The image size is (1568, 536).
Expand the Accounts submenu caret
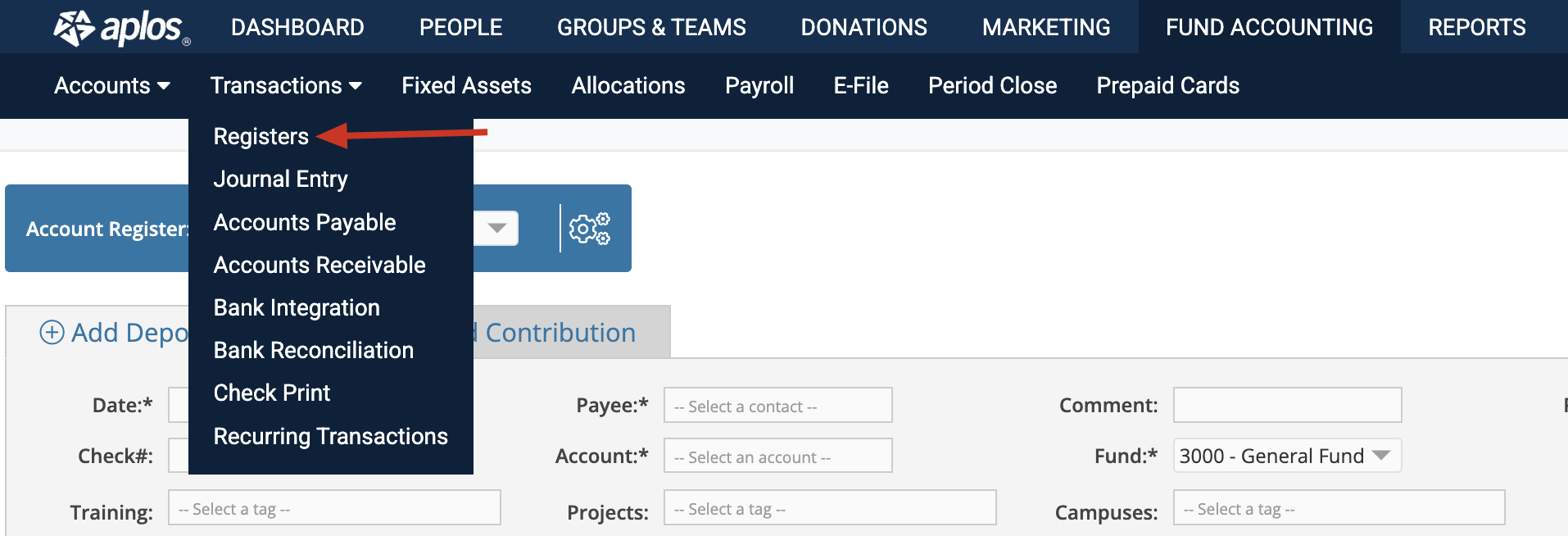pyautogui.click(x=164, y=86)
